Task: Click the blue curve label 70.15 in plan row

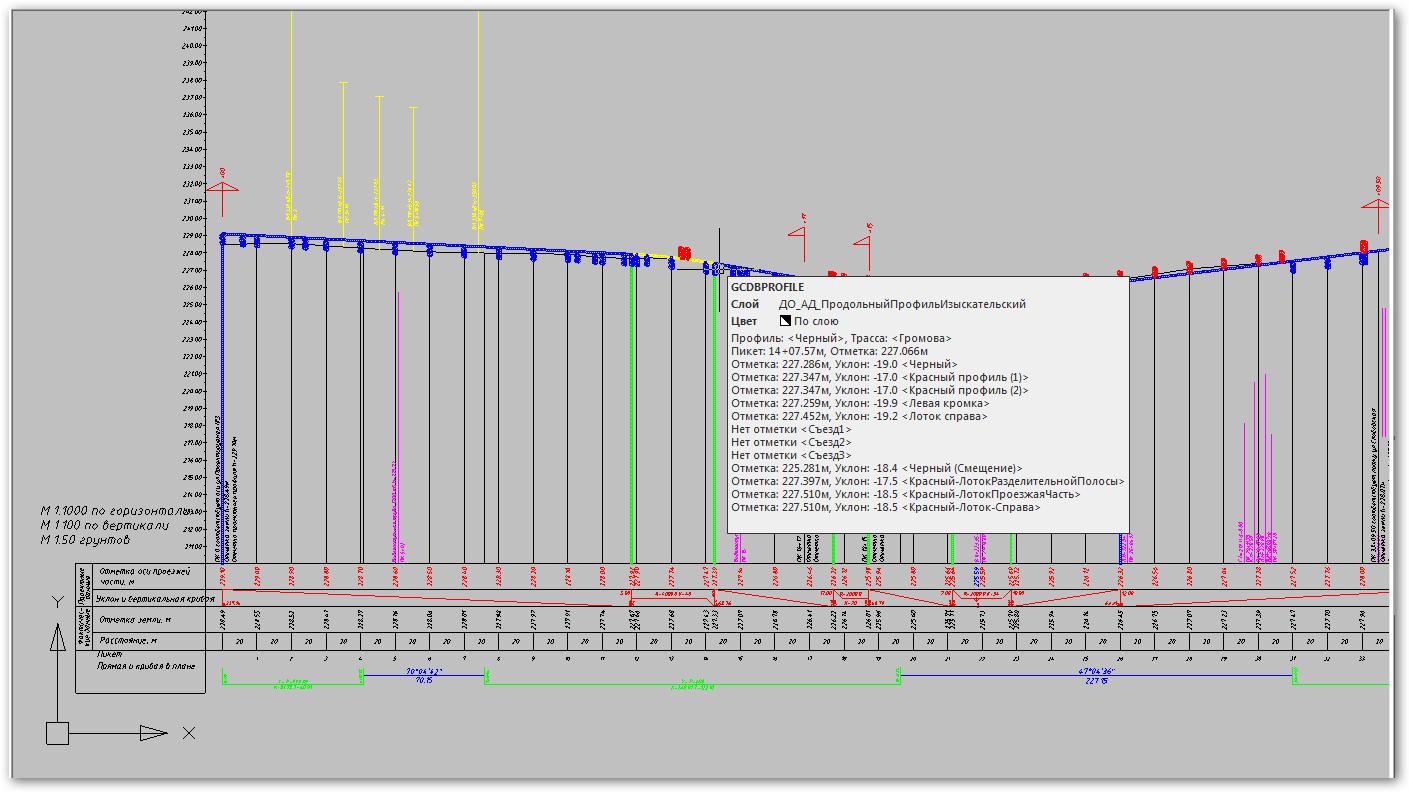Action: [x=423, y=680]
